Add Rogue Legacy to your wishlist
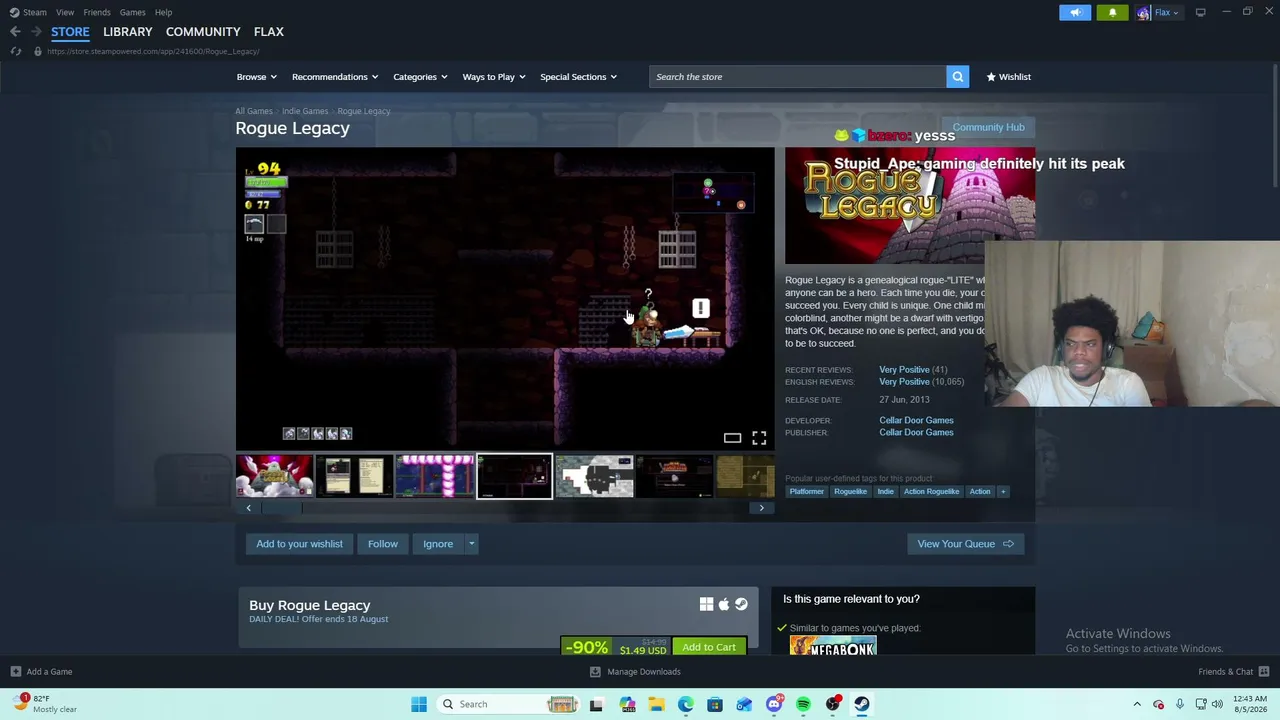Viewport: 1280px width, 720px height. [x=299, y=544]
